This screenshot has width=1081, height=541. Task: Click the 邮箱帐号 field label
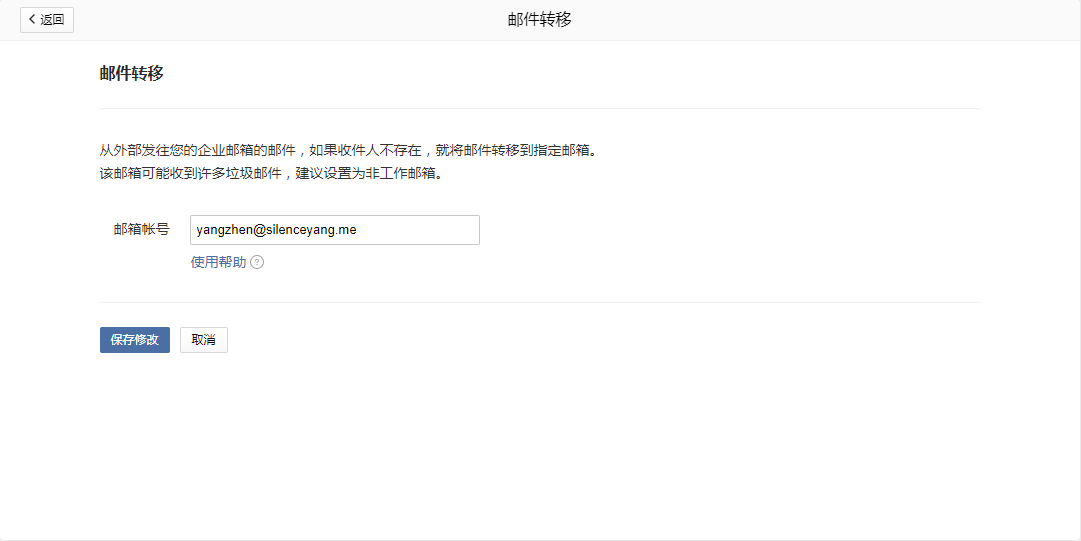[141, 230]
